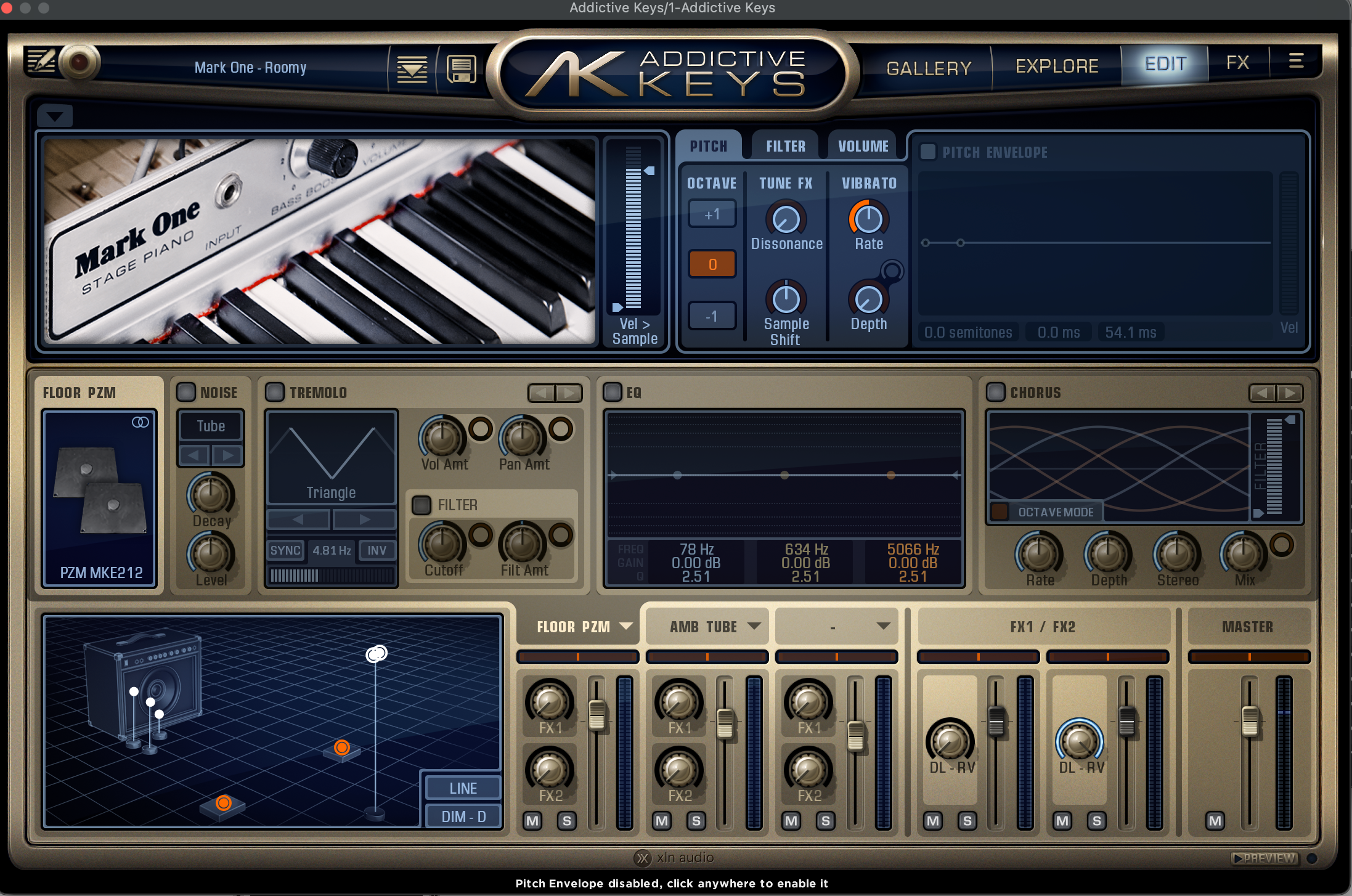Open the memo pad notes icon

(x=40, y=62)
